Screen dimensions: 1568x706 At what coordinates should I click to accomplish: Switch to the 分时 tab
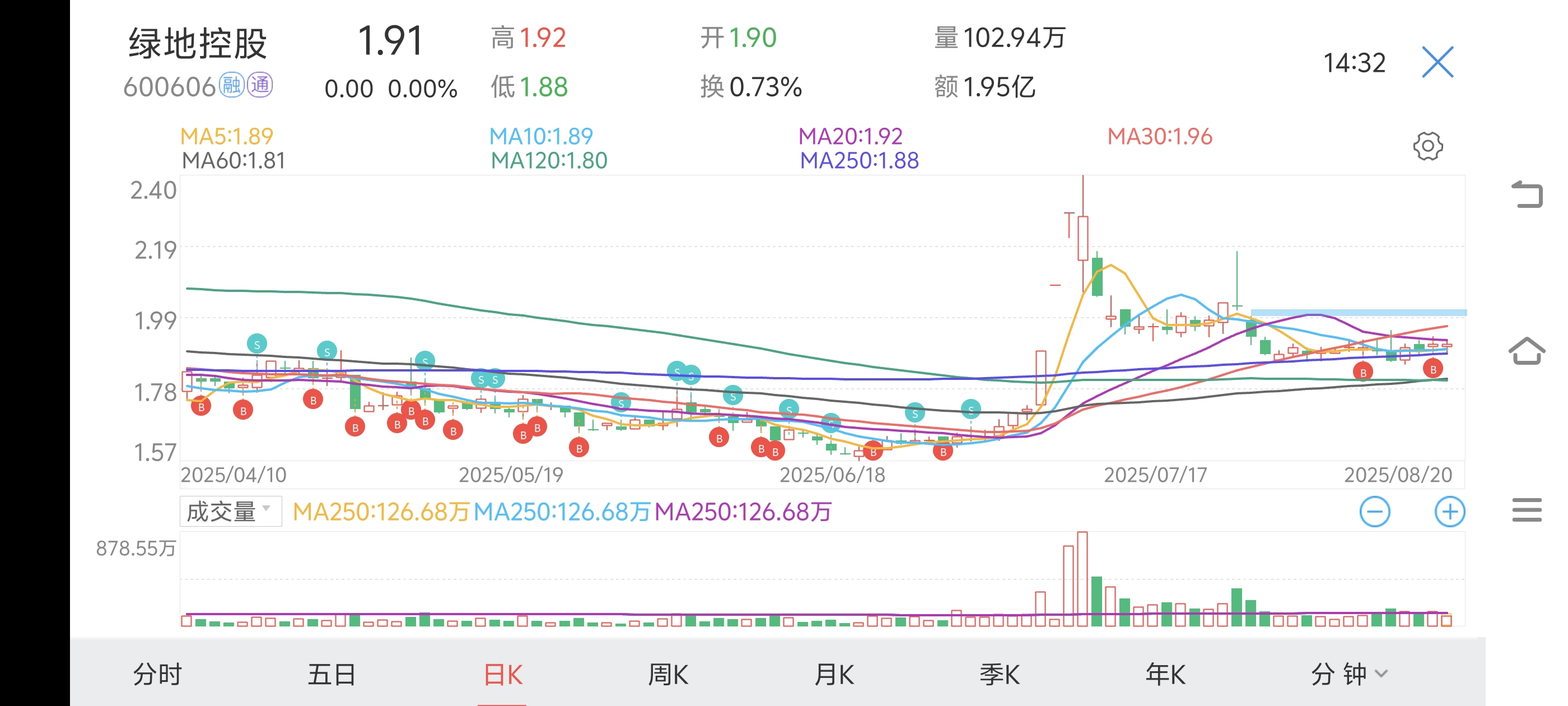point(157,674)
